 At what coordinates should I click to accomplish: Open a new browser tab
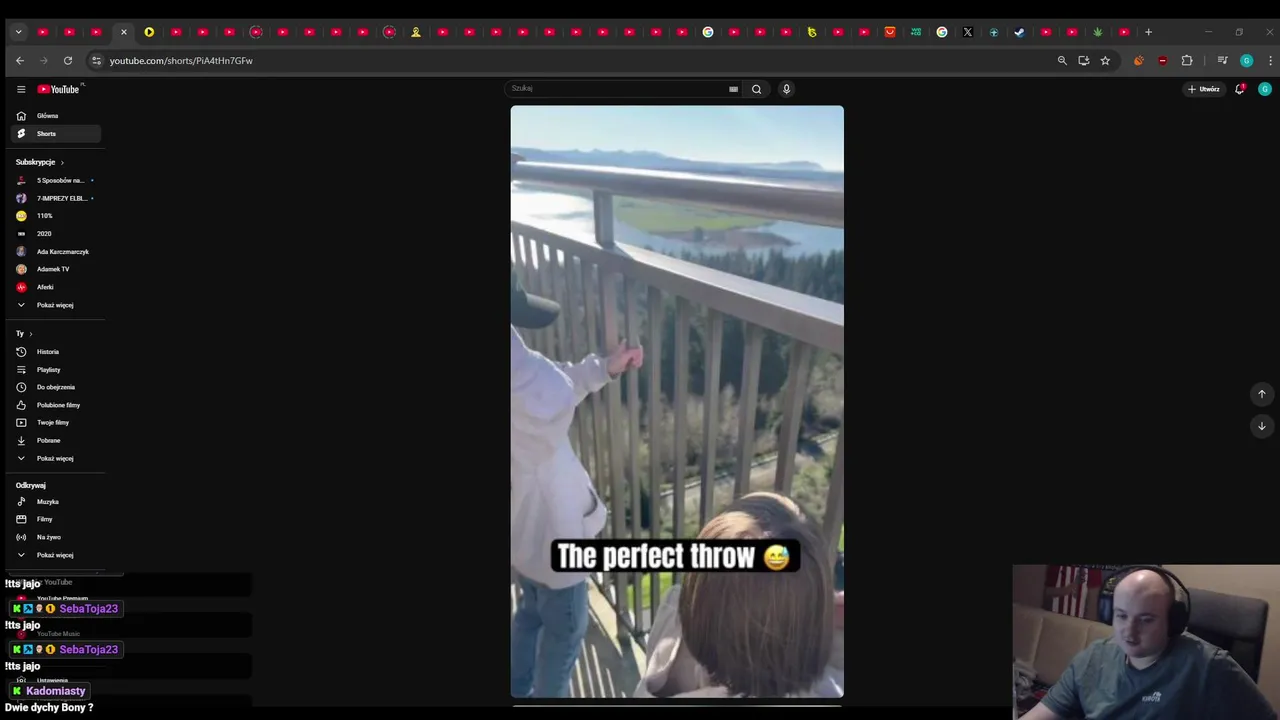pyautogui.click(x=1148, y=32)
